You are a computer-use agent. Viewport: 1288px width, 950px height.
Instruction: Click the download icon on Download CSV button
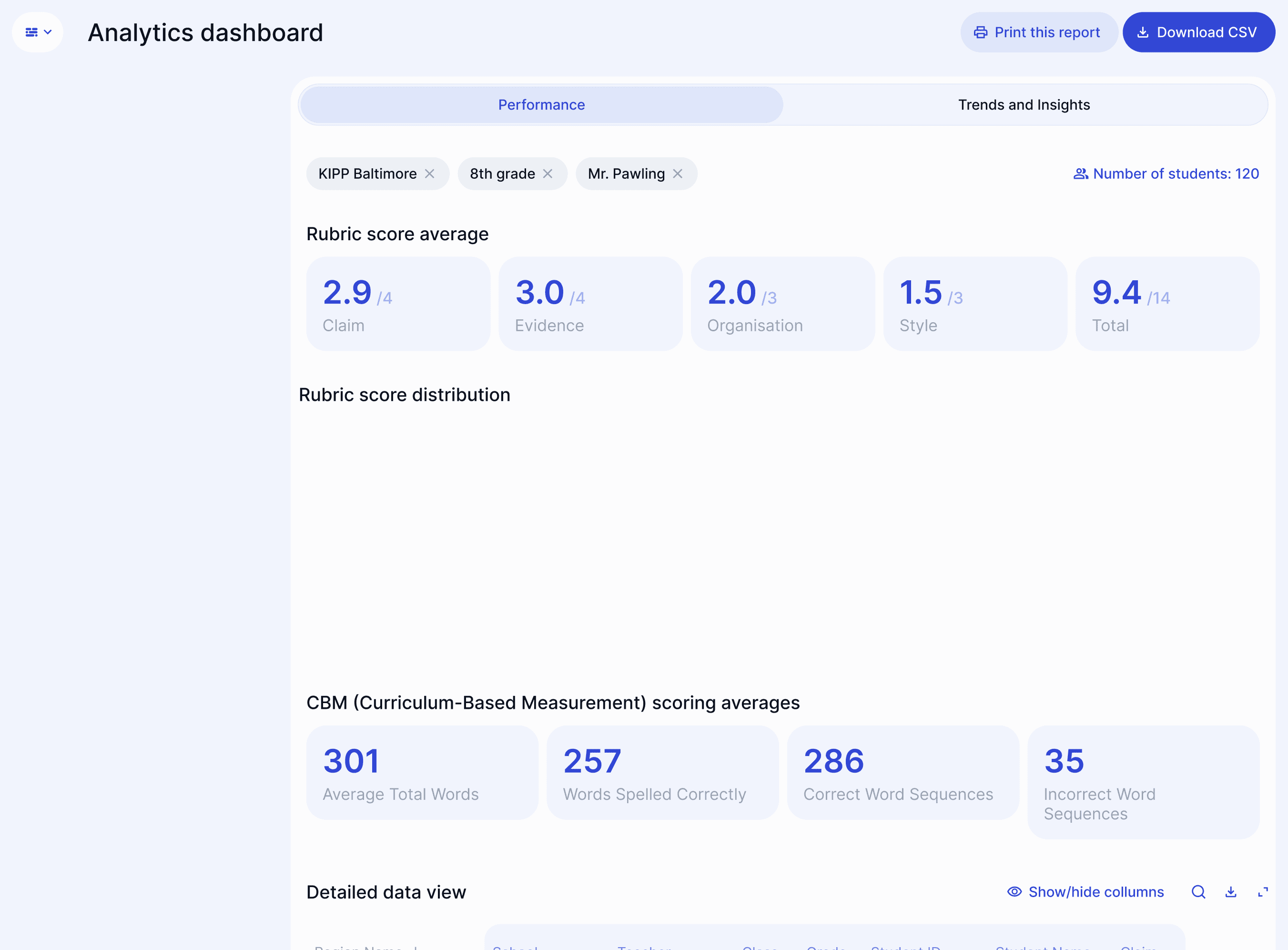1144,32
